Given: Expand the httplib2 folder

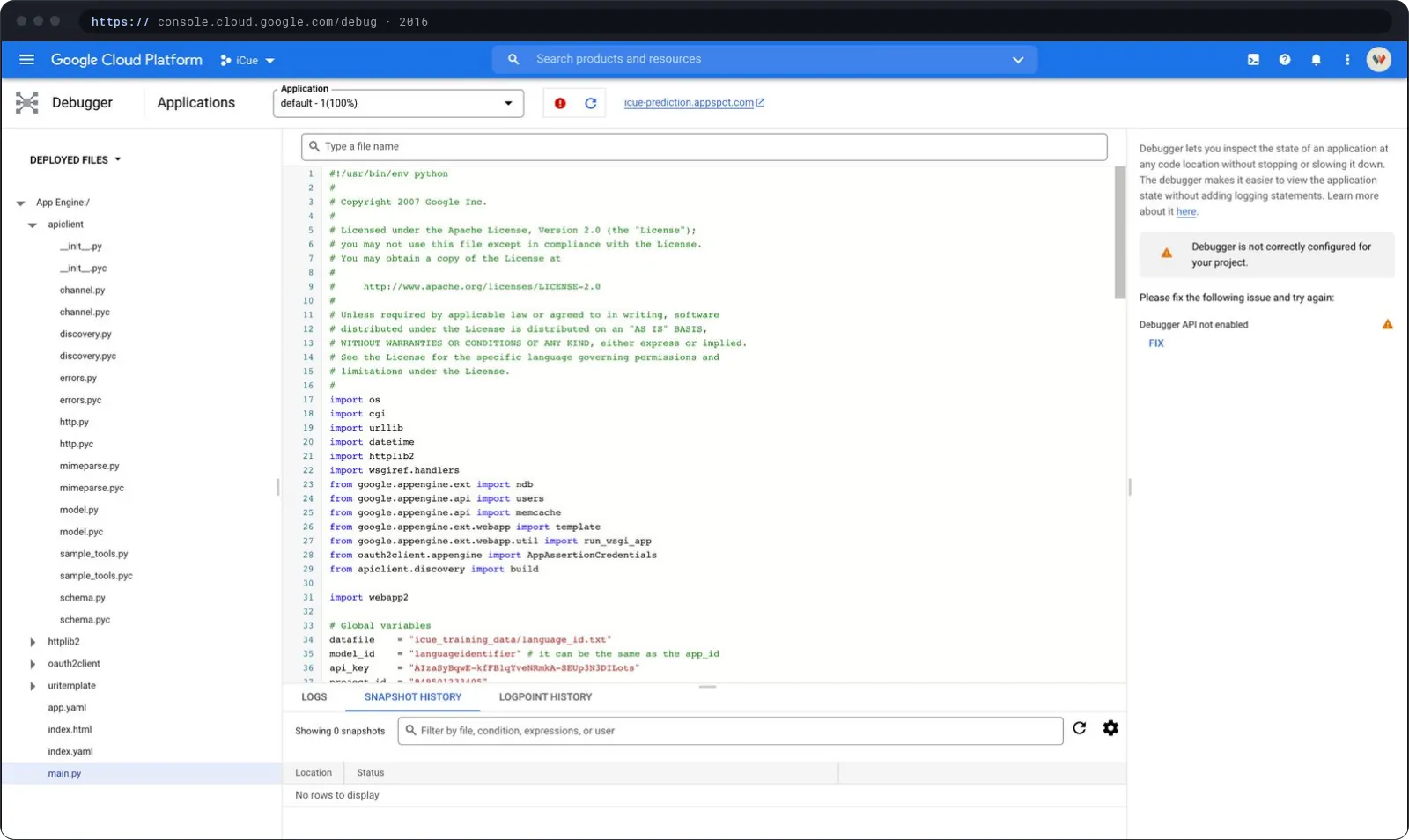Looking at the screenshot, I should (33, 642).
